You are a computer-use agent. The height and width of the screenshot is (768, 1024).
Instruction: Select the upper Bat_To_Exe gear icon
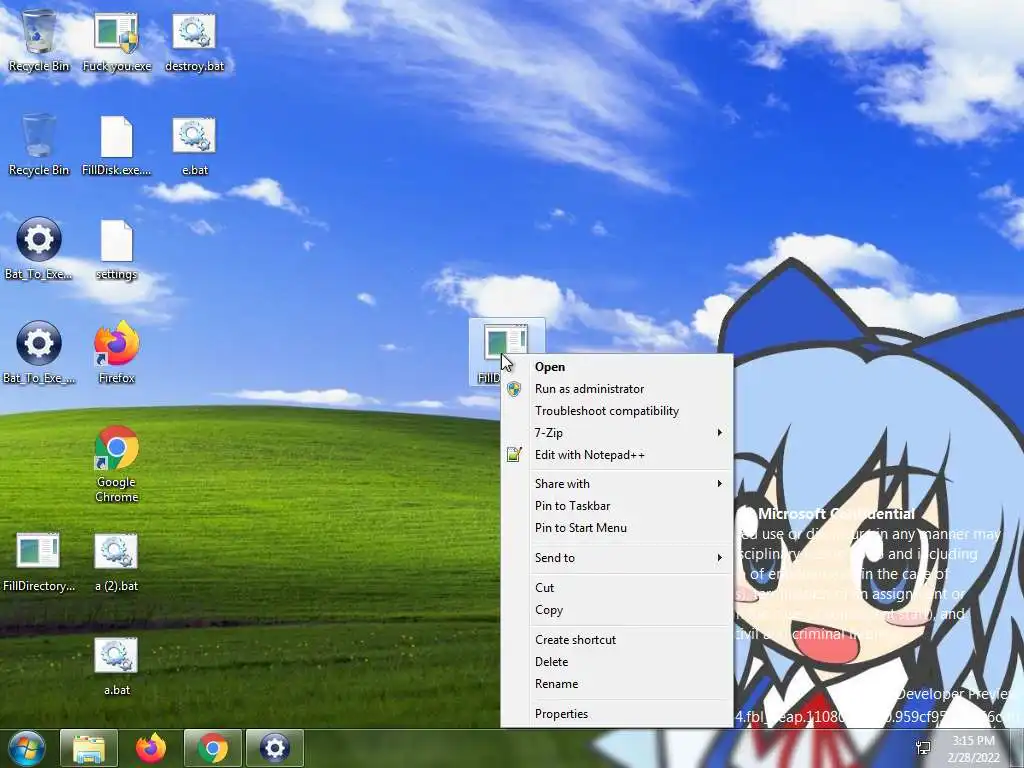click(x=39, y=248)
